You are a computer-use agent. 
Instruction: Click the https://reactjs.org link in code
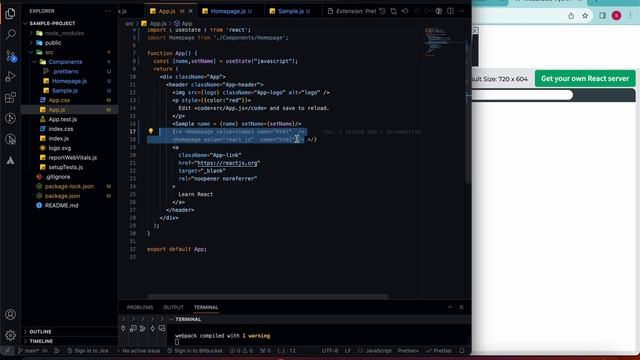(227, 163)
